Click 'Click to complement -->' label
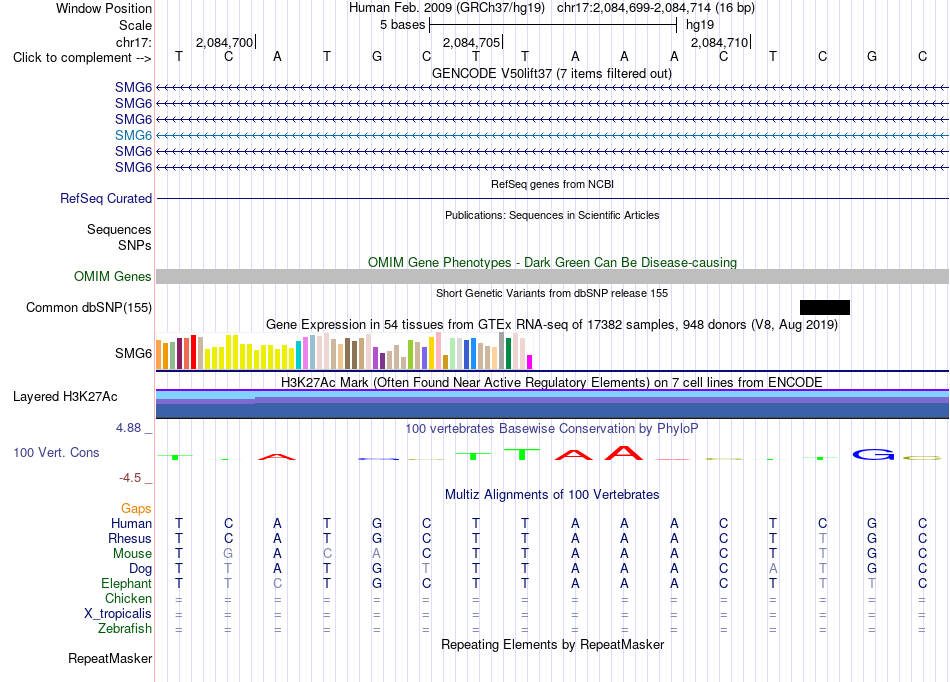Viewport: 950px width, 682px height. (x=82, y=58)
